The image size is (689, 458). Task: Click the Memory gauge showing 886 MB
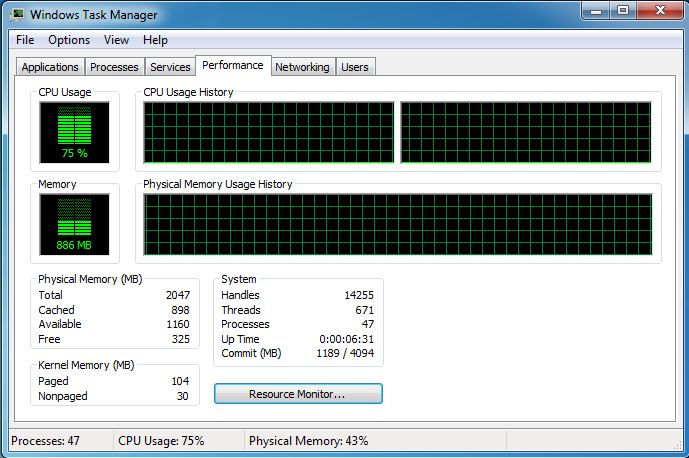(75, 223)
